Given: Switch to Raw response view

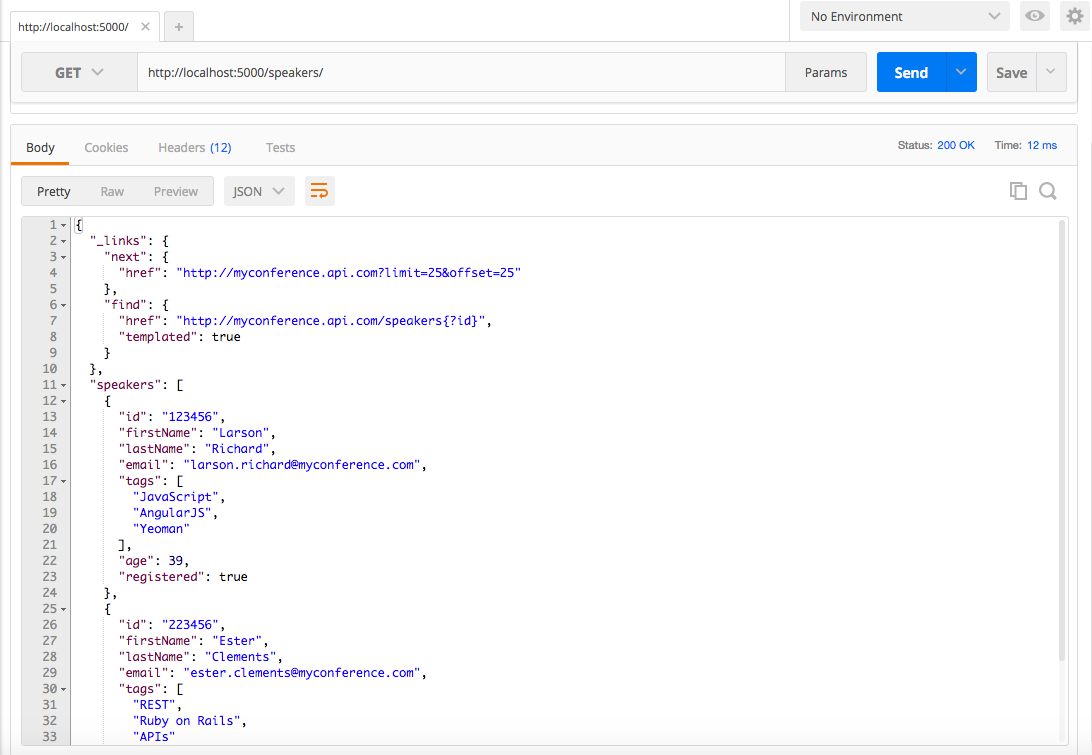Looking at the screenshot, I should click(112, 190).
